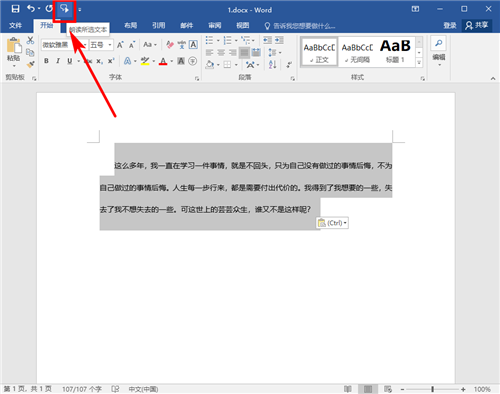Apply the 无间隔 No Spacing style
This screenshot has height=394, width=500.
(357, 52)
